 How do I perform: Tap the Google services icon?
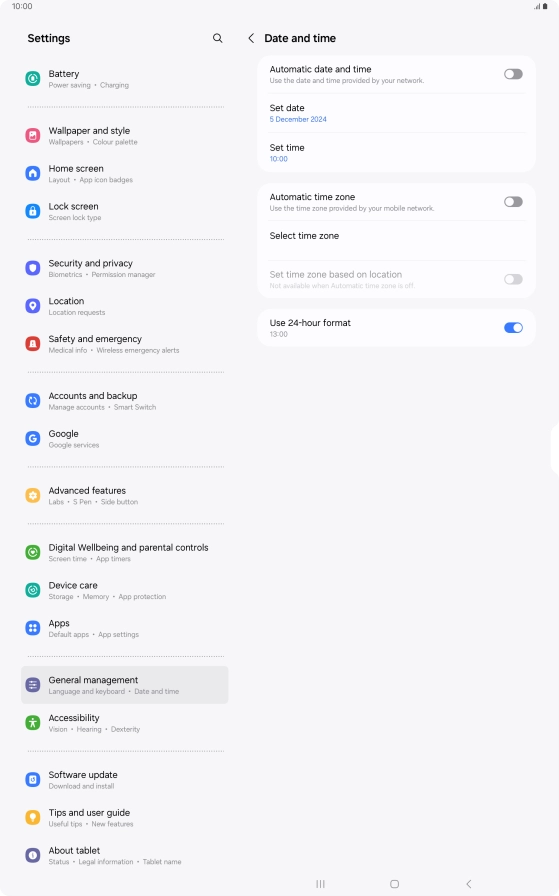33,439
